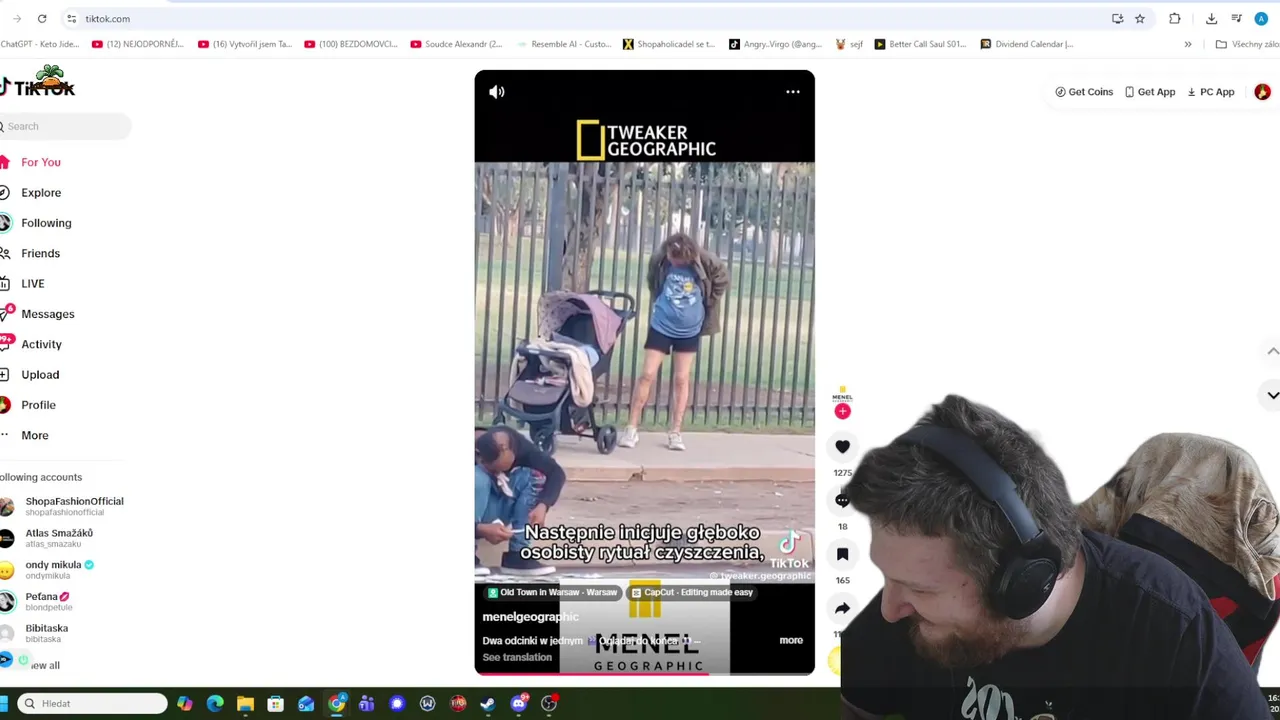Open the Activity notifications
1280x720 pixels.
32,344
